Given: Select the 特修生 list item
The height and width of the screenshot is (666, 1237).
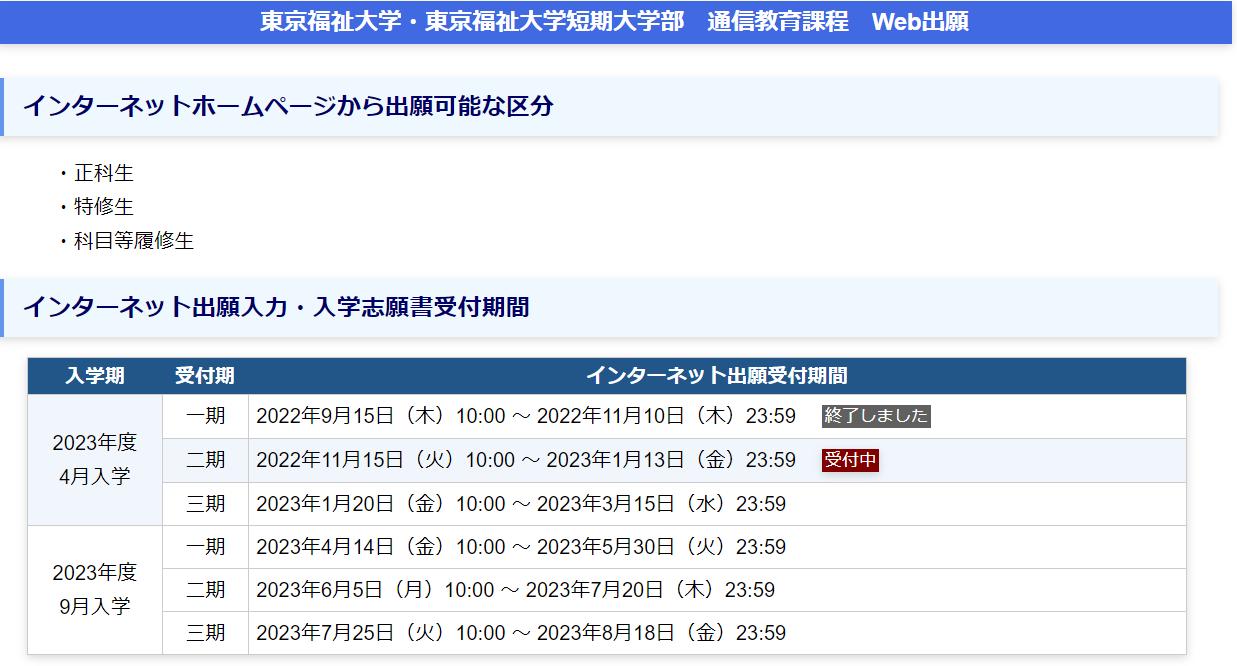Looking at the screenshot, I should coord(103,207).
